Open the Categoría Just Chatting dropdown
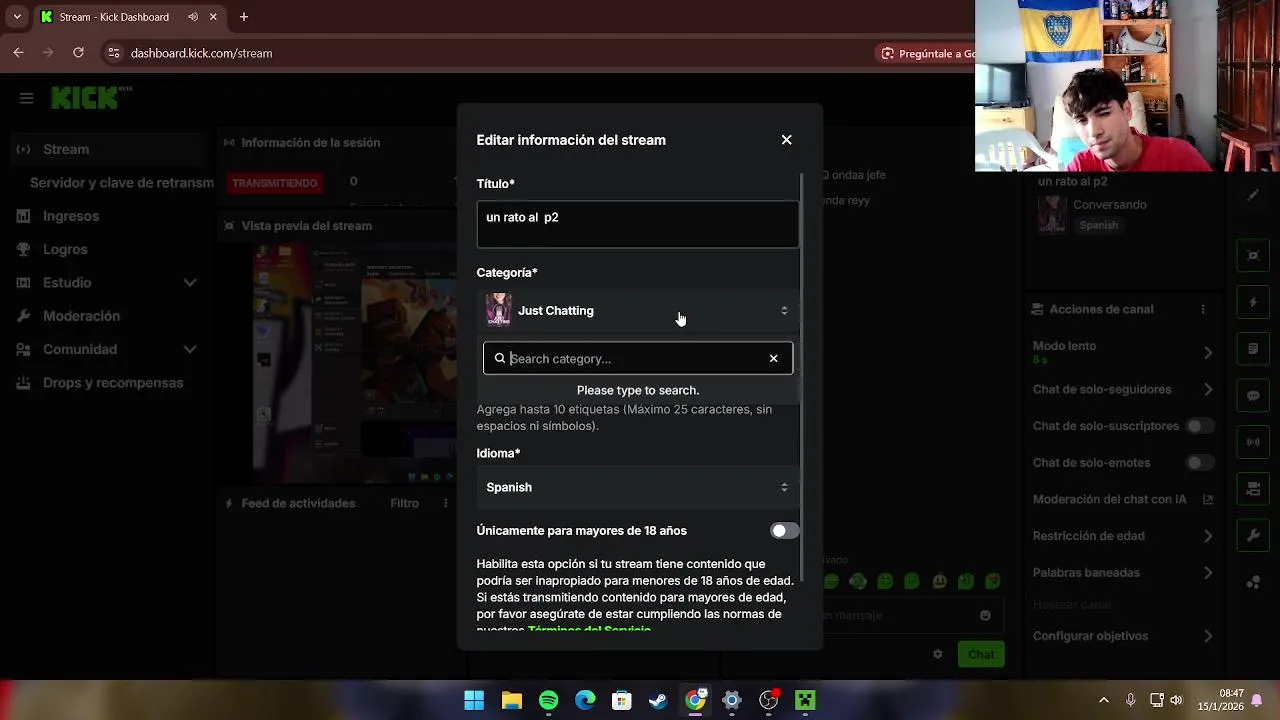Image resolution: width=1280 pixels, height=720 pixels. pyautogui.click(x=638, y=311)
